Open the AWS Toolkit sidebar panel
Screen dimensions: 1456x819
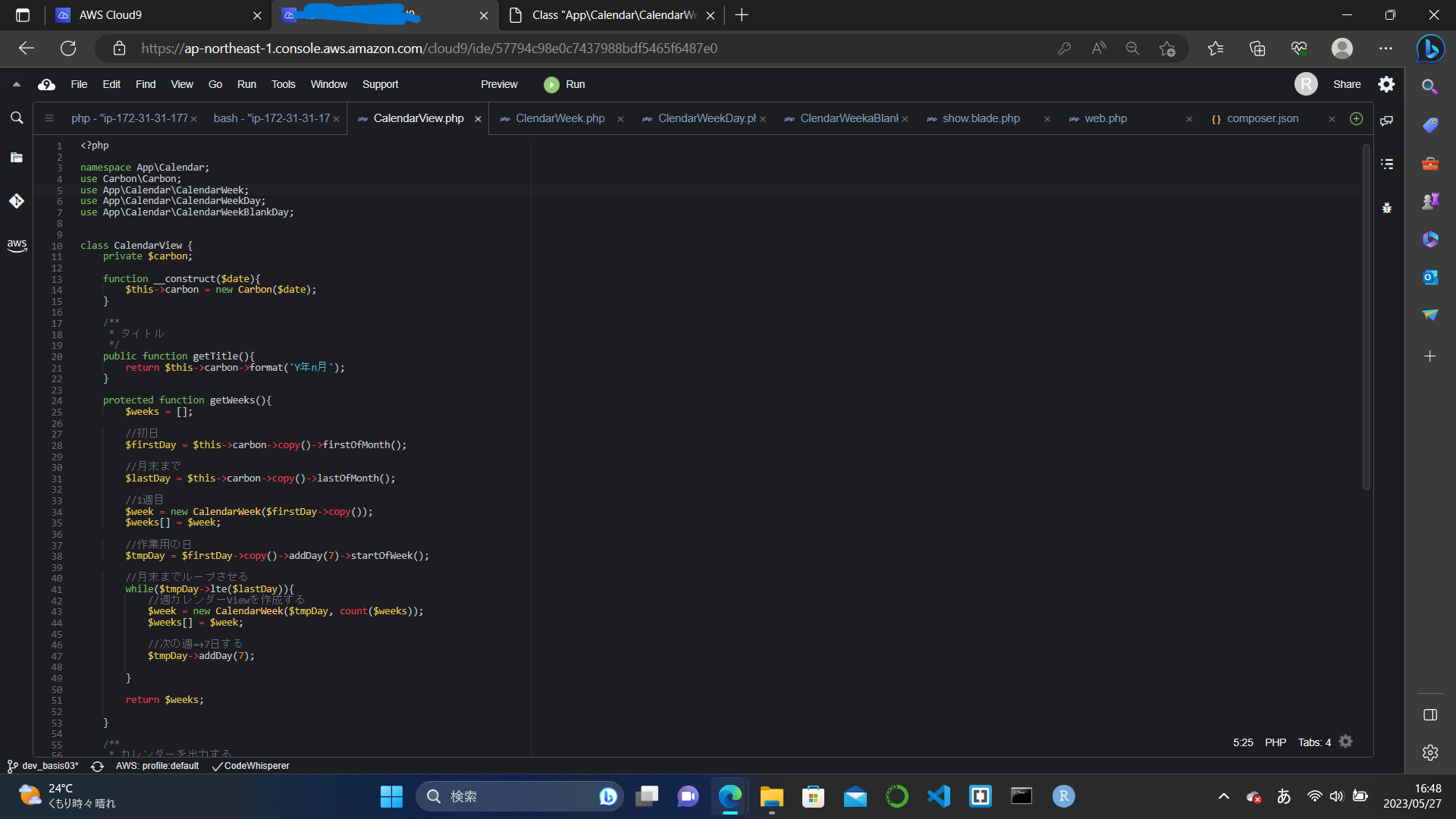tap(17, 245)
